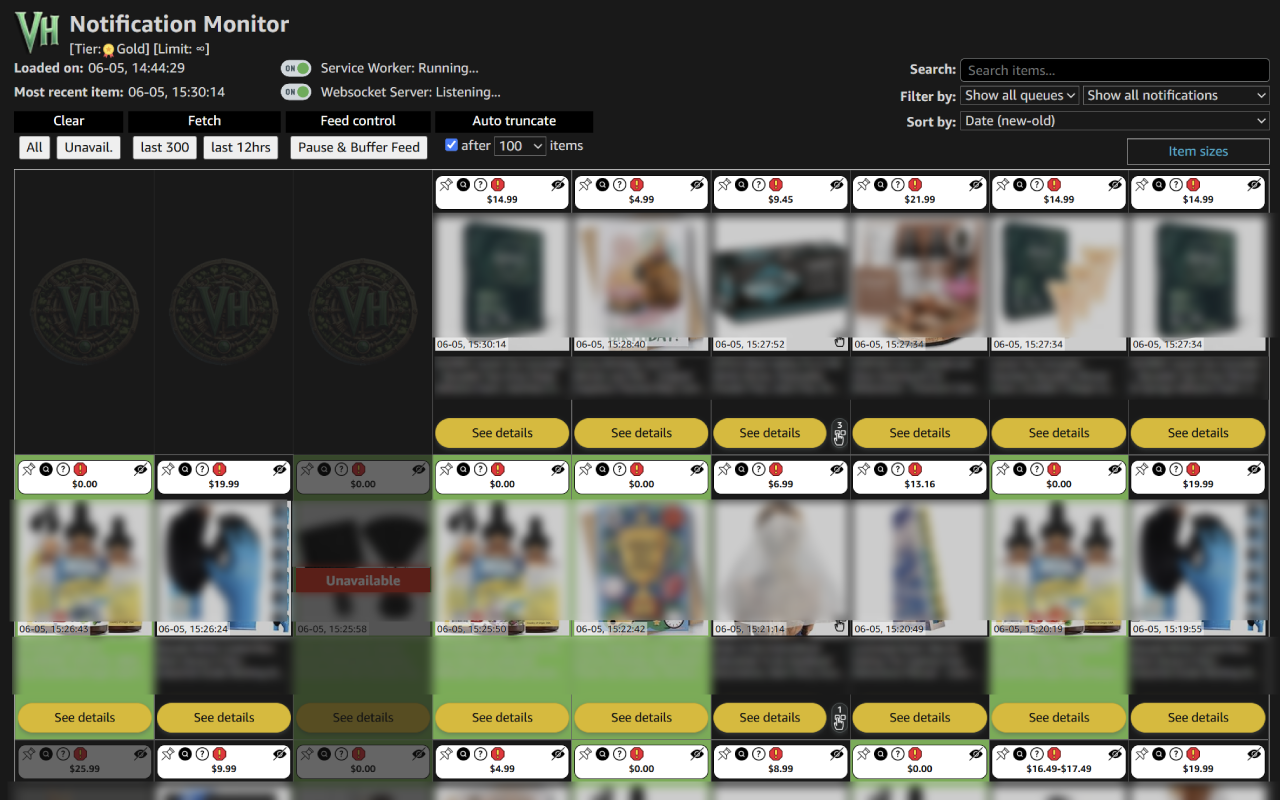Click red report icon on item dated 15:30:14
This screenshot has width=1280, height=800.
click(497, 185)
